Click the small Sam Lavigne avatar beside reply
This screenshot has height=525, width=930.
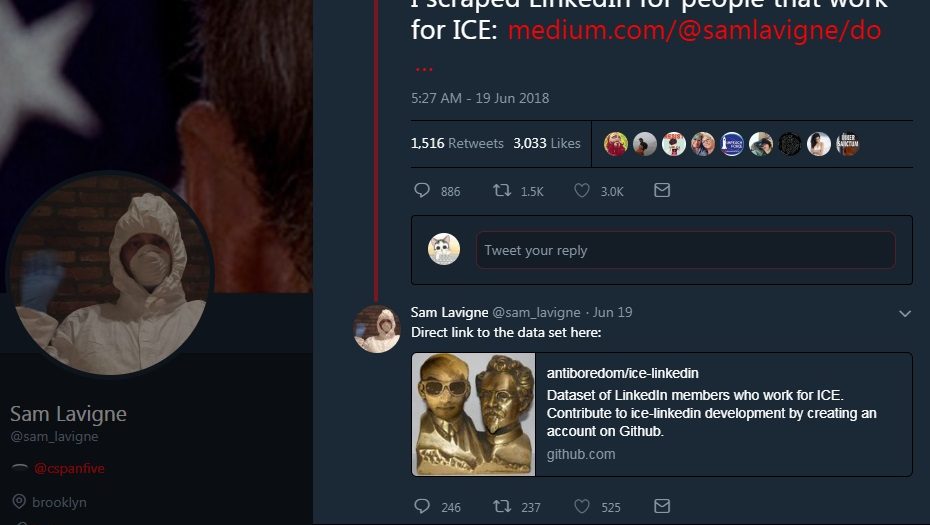pos(377,329)
